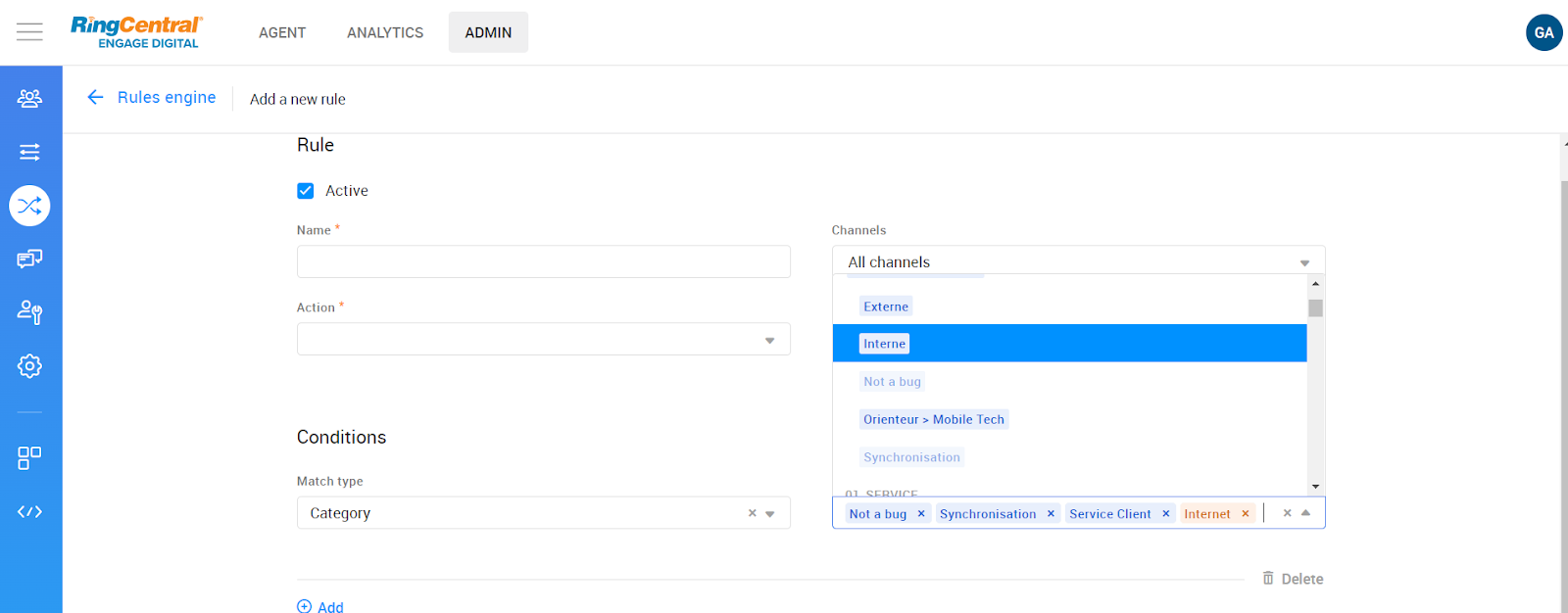Open the GA user avatar menu
Screen dimensions: 1568x613
[1543, 32]
